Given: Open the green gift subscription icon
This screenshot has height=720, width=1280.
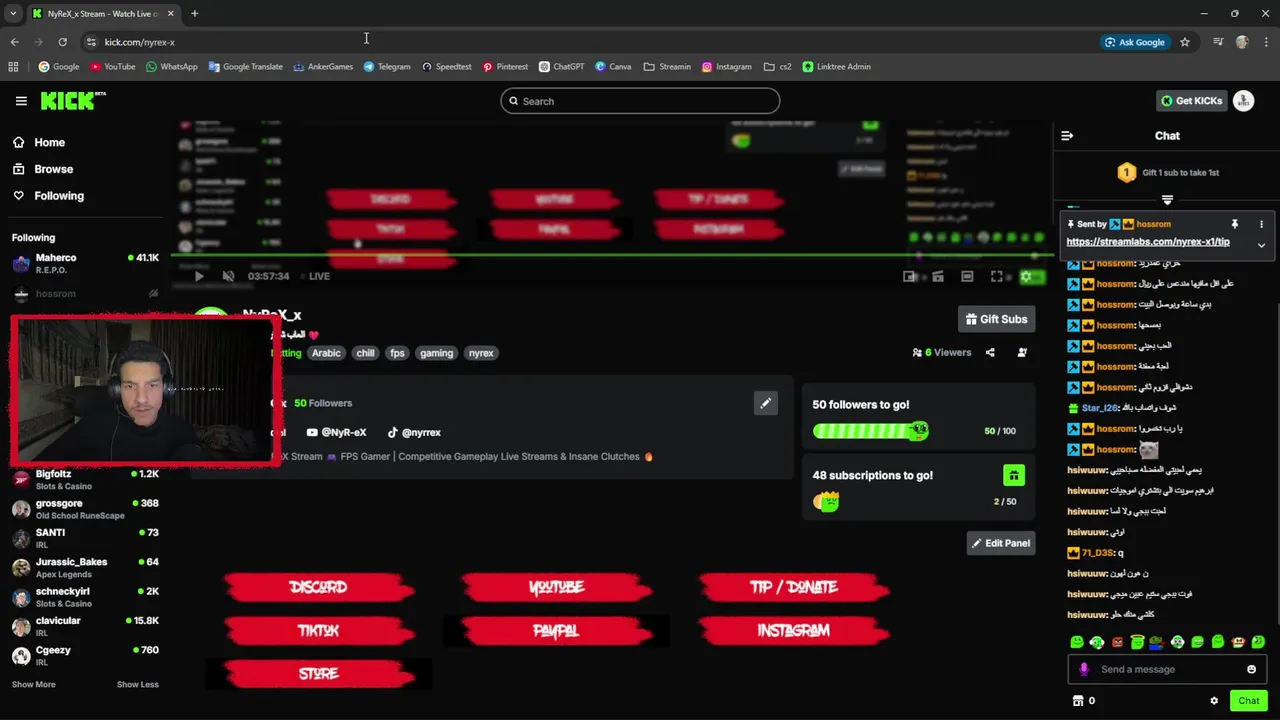Looking at the screenshot, I should [x=1014, y=475].
